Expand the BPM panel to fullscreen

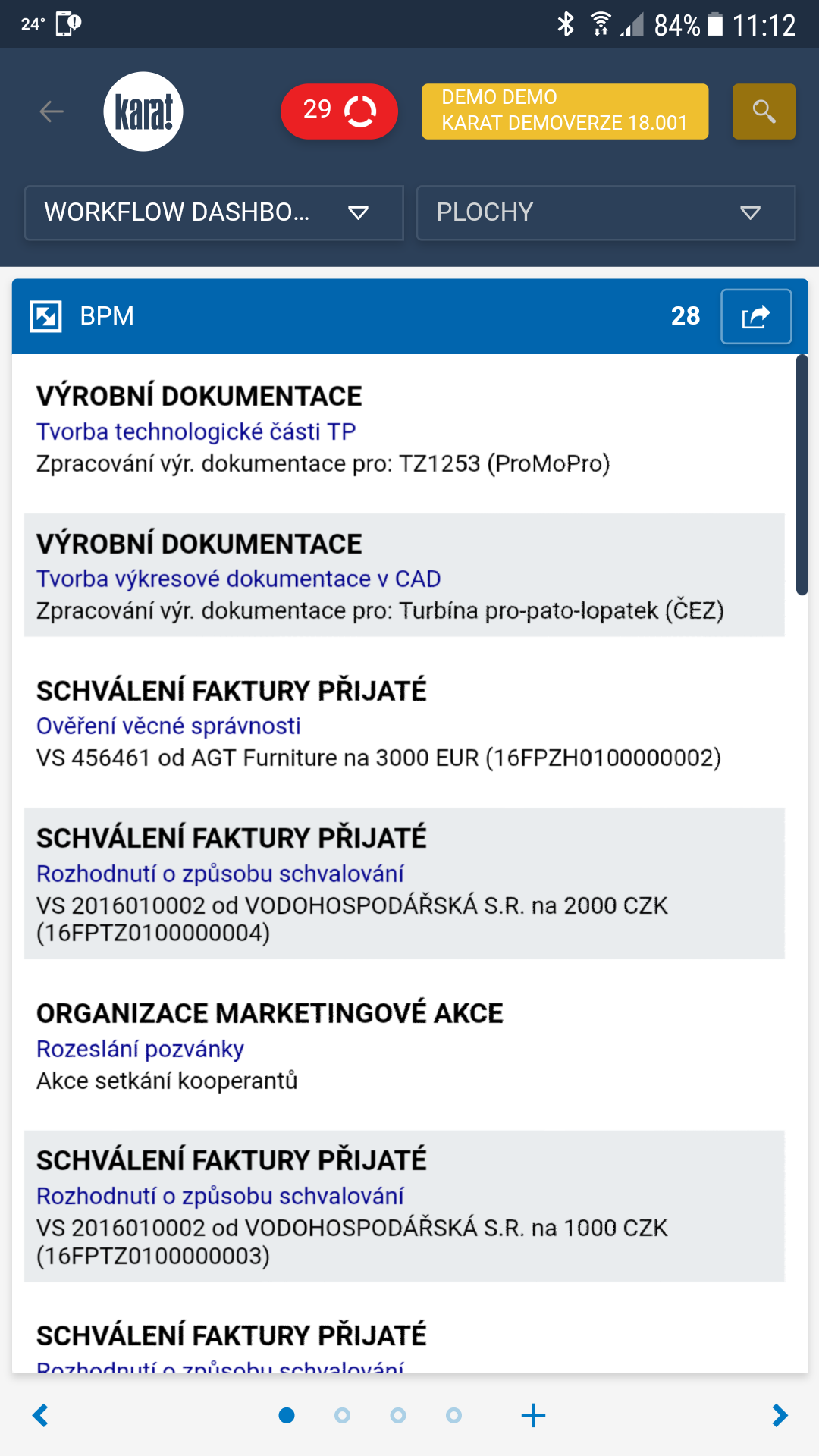[45, 316]
